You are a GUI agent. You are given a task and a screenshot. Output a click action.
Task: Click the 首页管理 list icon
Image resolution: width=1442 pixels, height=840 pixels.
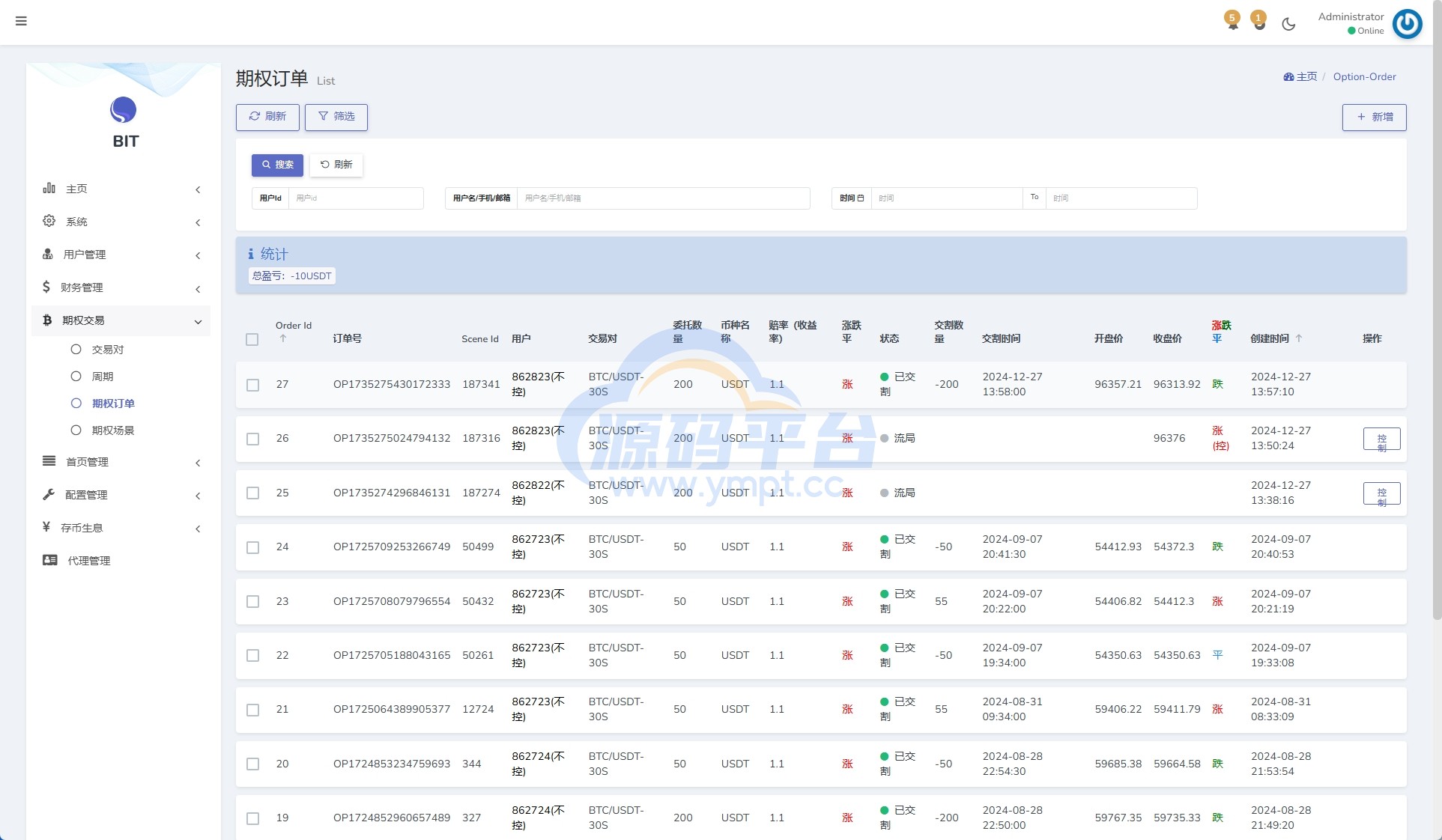(x=49, y=461)
